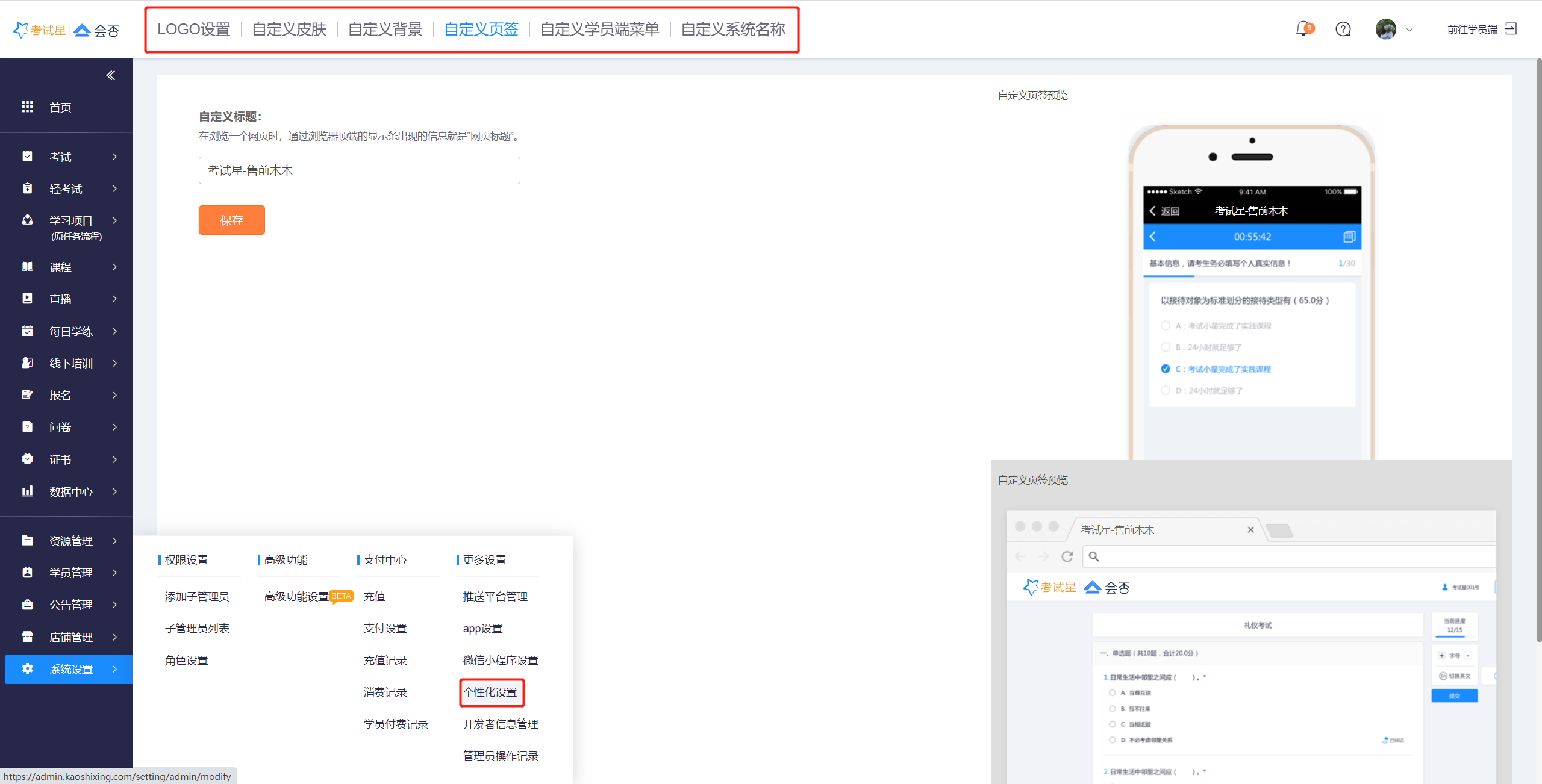
Task: Open the user avatar dropdown arrow
Action: pyautogui.click(x=1409, y=30)
